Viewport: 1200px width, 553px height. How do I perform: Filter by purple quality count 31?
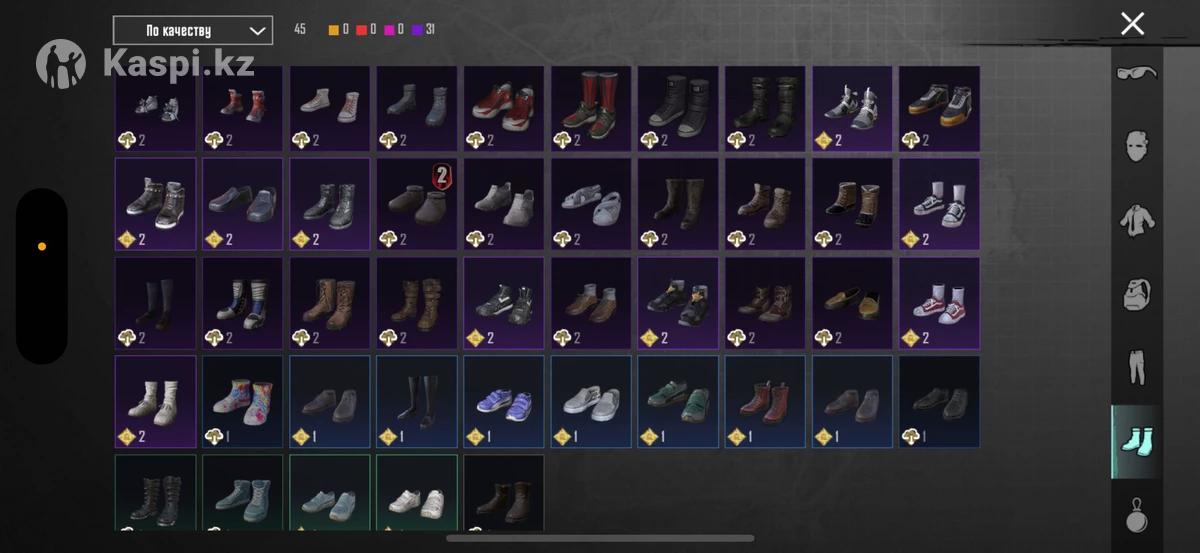423,30
